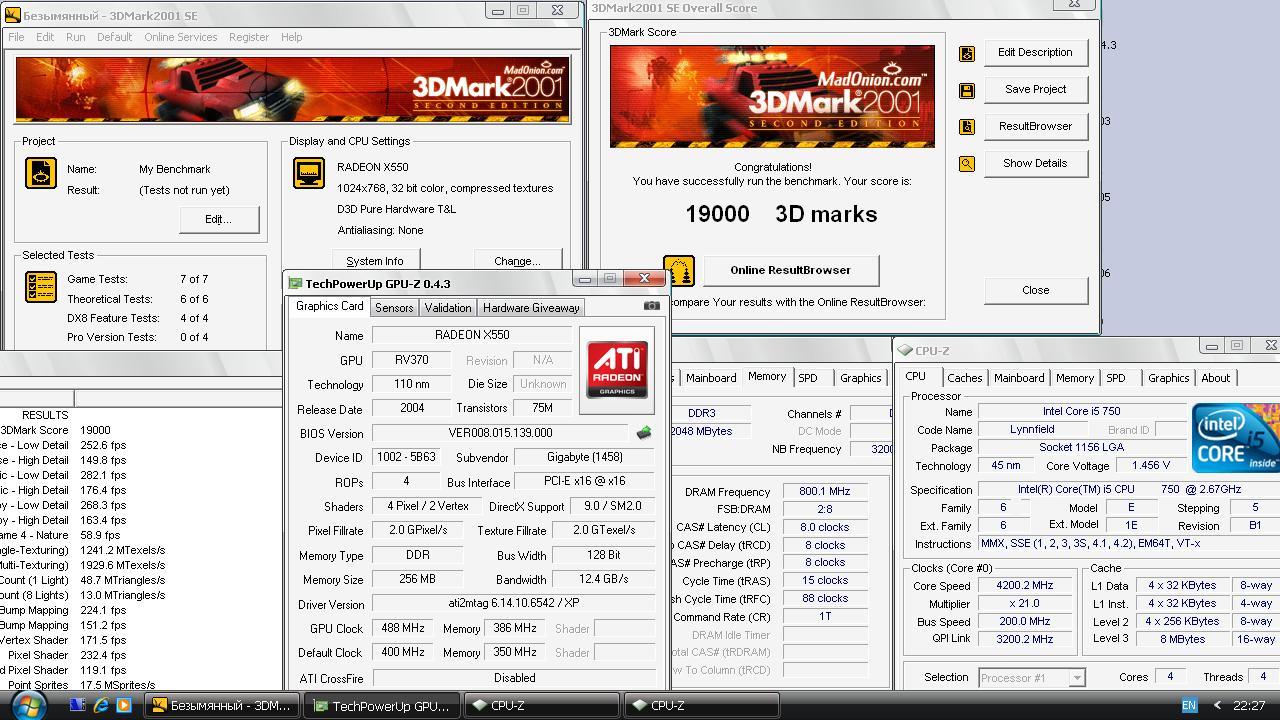Image resolution: width=1280 pixels, height=720 pixels.
Task: Click the GPU Clock 488 MHz field
Action: point(402,628)
